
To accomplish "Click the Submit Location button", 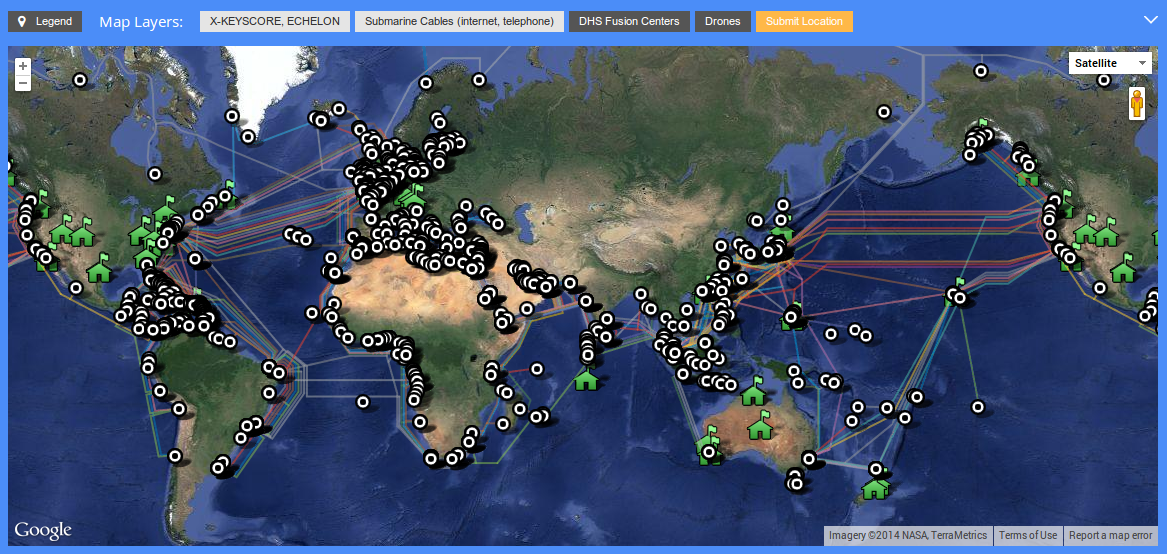I will (804, 22).
